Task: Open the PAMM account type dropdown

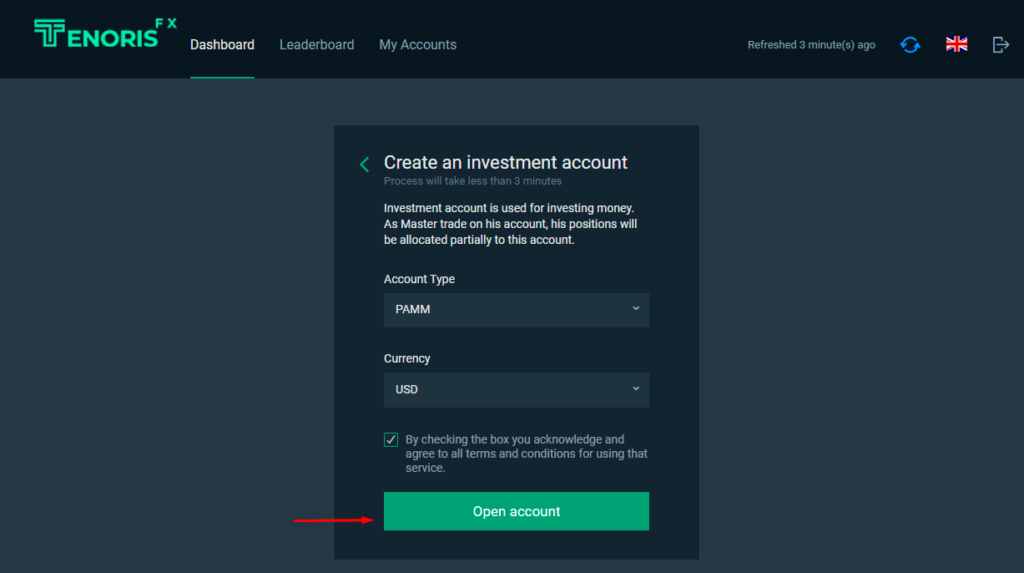Action: point(515,310)
